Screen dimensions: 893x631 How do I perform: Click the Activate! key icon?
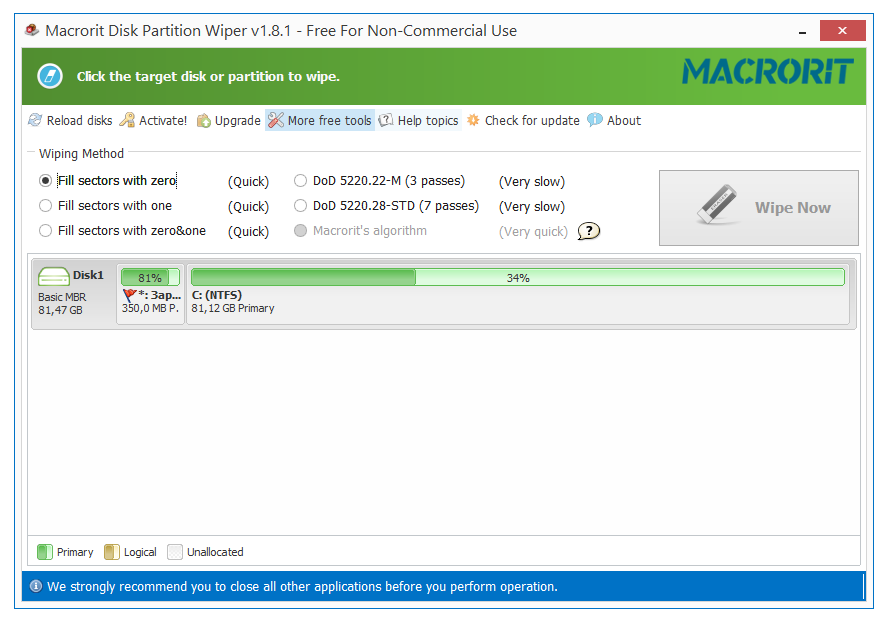pyautogui.click(x=127, y=120)
